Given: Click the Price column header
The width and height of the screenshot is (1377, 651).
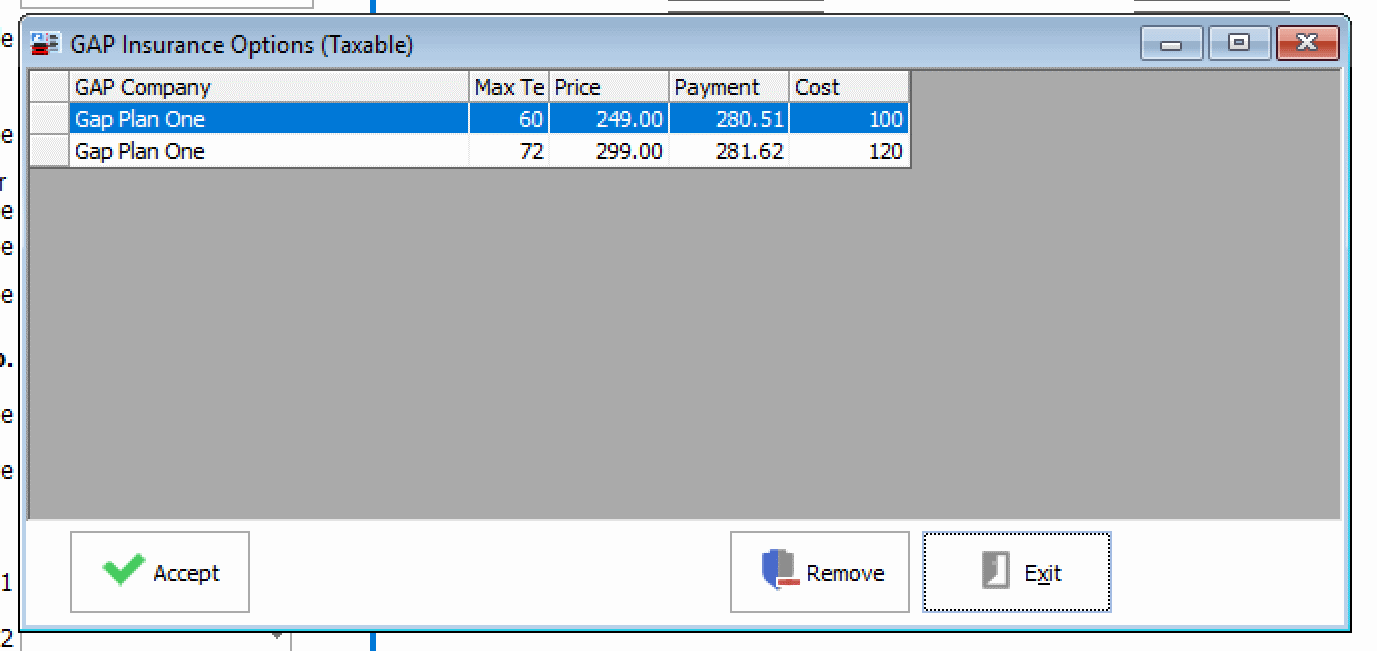Looking at the screenshot, I should (x=608, y=87).
